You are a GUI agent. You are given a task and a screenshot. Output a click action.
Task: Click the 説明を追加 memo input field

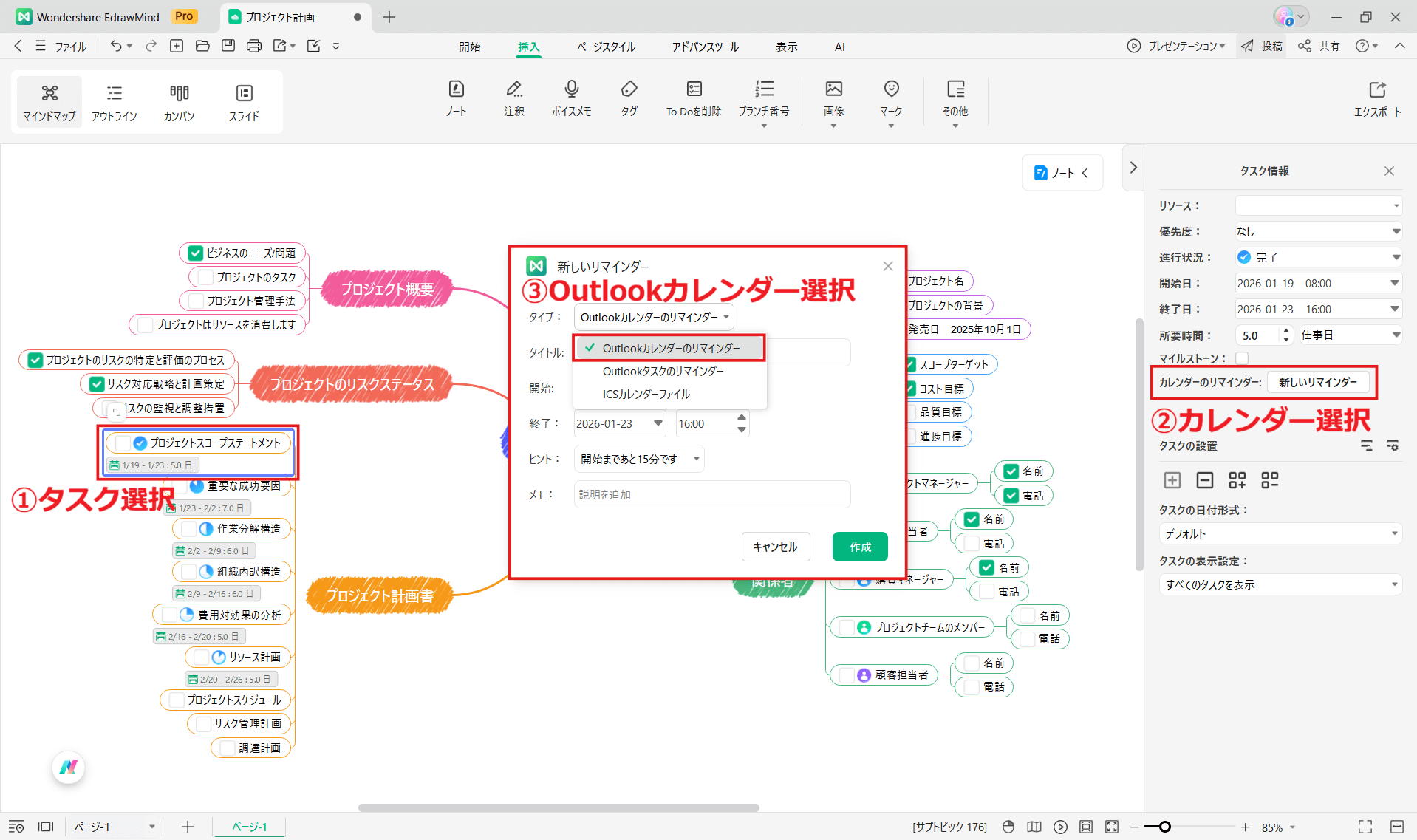click(711, 494)
